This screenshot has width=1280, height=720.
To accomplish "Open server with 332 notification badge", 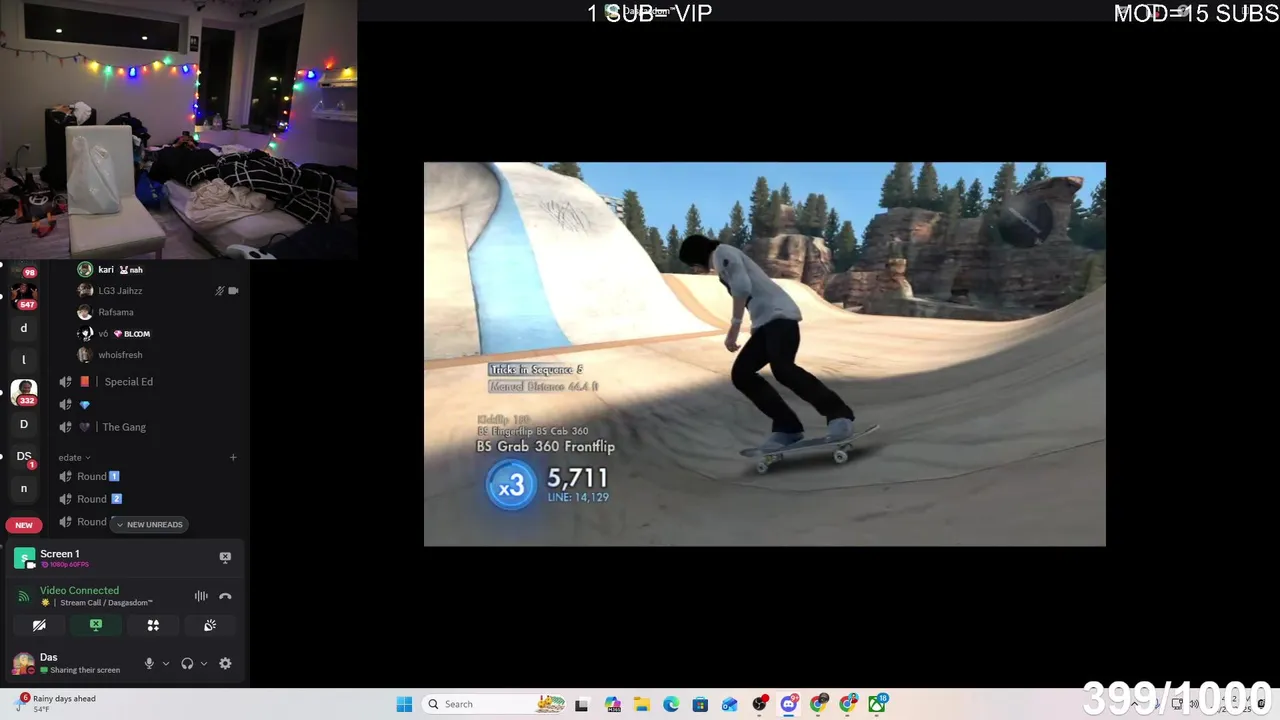I will (24, 392).
